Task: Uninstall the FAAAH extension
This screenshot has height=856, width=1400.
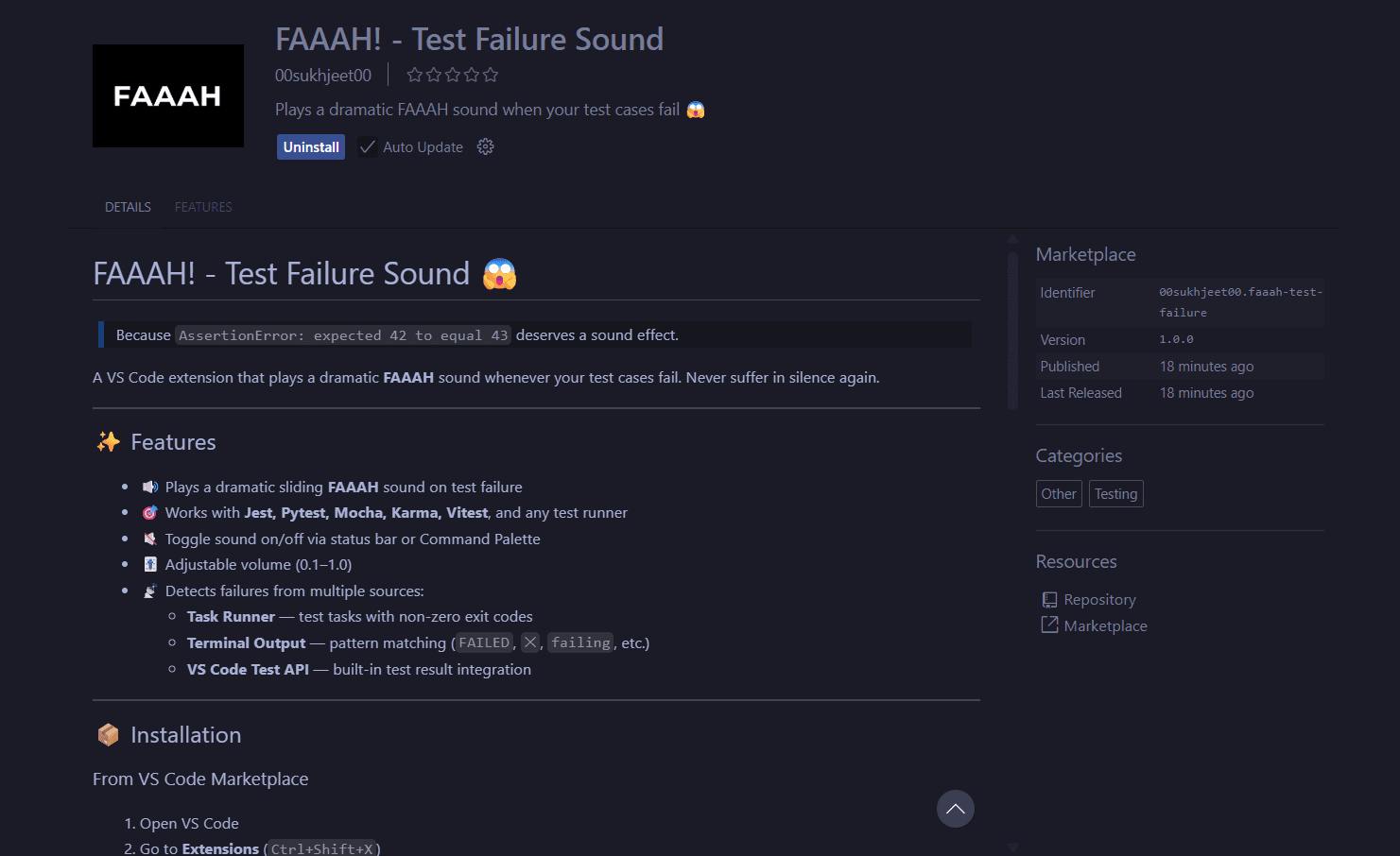Action: point(311,146)
